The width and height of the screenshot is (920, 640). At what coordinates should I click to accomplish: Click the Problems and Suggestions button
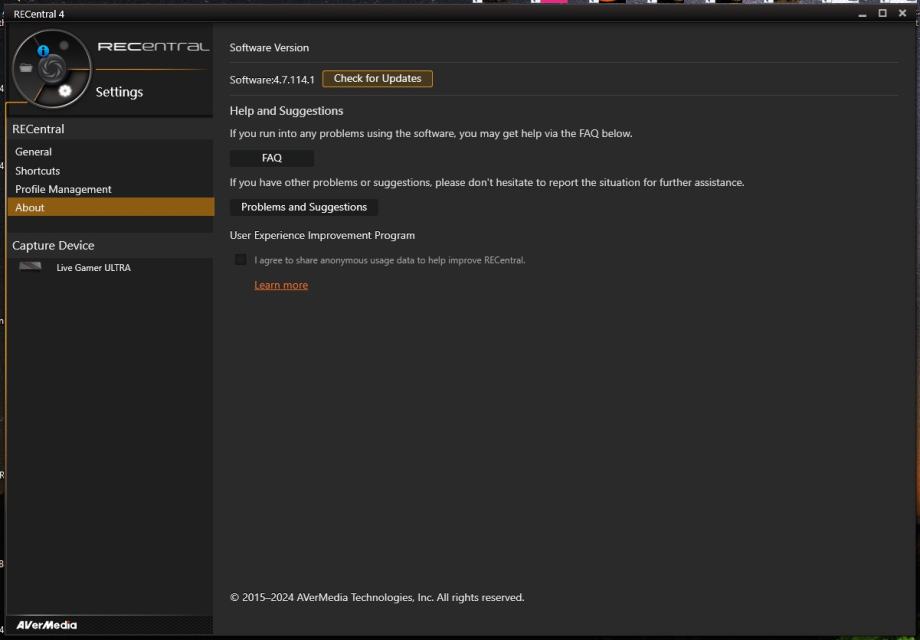304,207
